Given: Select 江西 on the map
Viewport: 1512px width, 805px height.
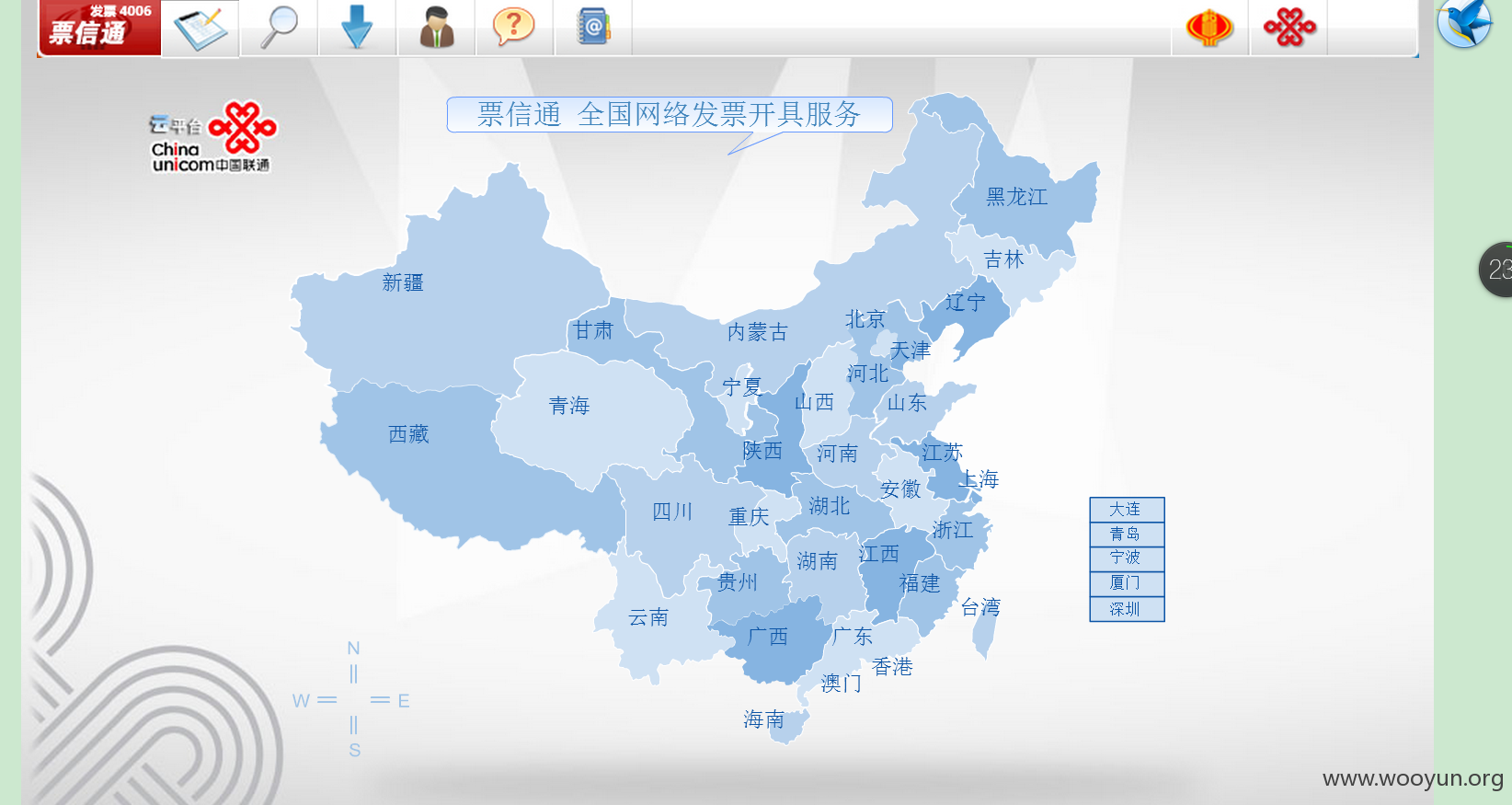Looking at the screenshot, I should click(878, 554).
